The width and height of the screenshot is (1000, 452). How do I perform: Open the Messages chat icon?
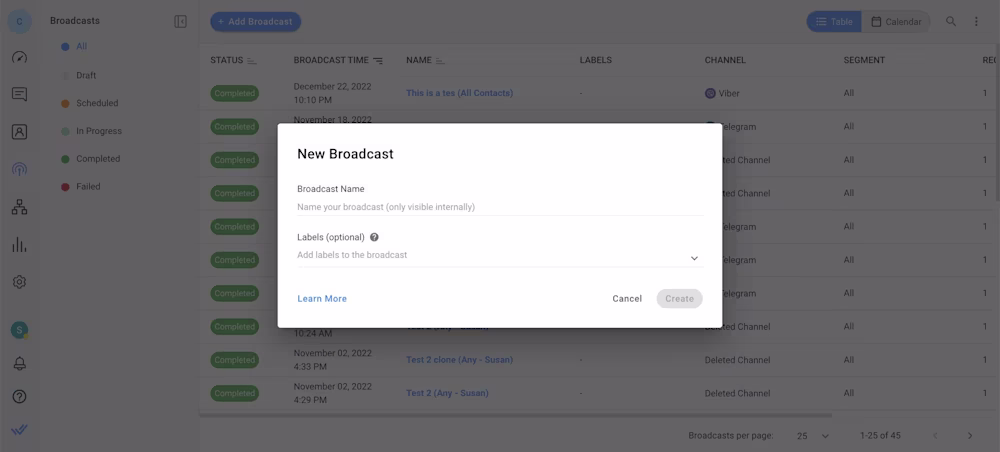point(19,94)
